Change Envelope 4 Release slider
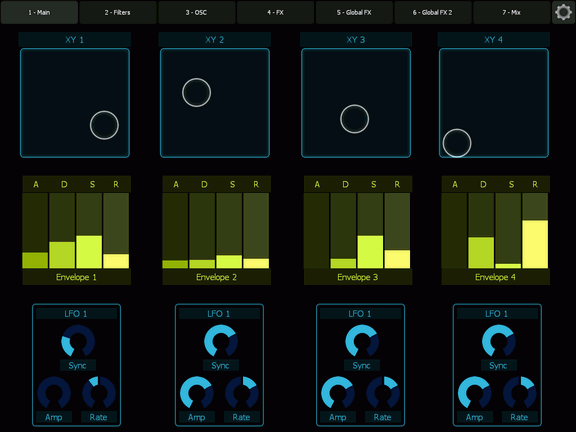Image resolution: width=576 pixels, height=432 pixels. [x=535, y=231]
